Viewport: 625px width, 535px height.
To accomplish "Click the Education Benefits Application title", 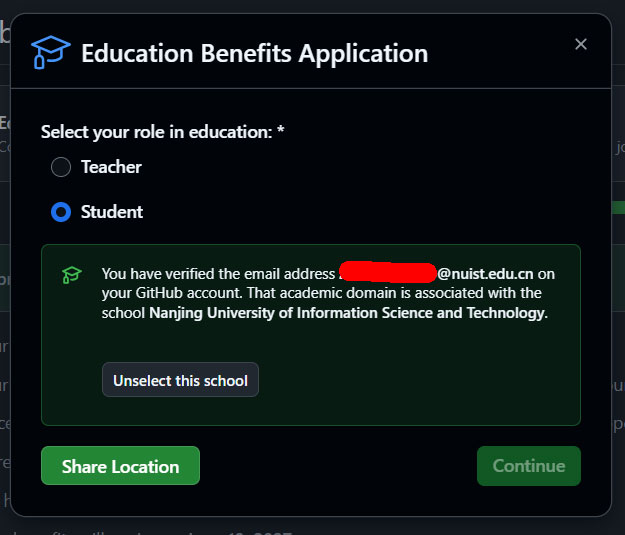I will click(x=254, y=53).
